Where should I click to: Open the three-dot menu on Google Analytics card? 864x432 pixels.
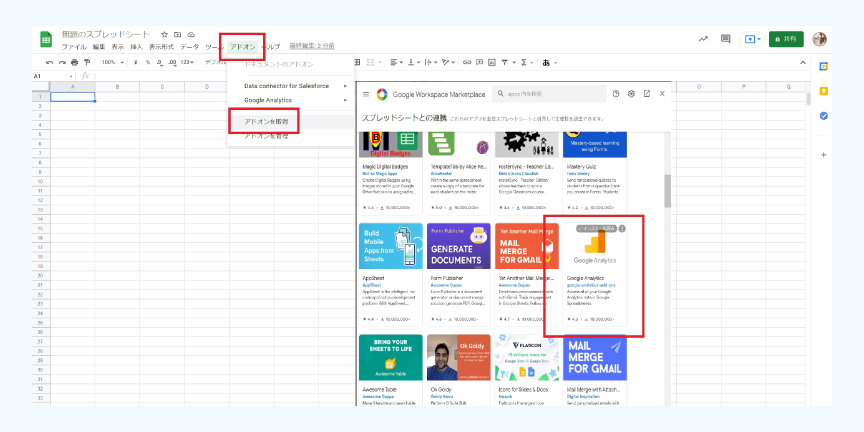point(622,228)
